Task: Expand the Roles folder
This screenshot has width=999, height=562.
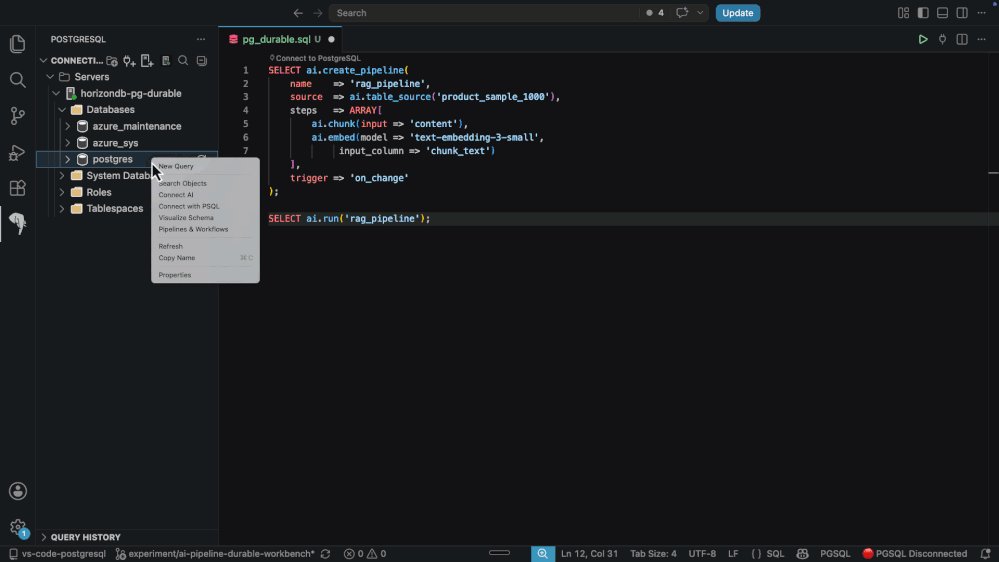Action: coord(62,192)
